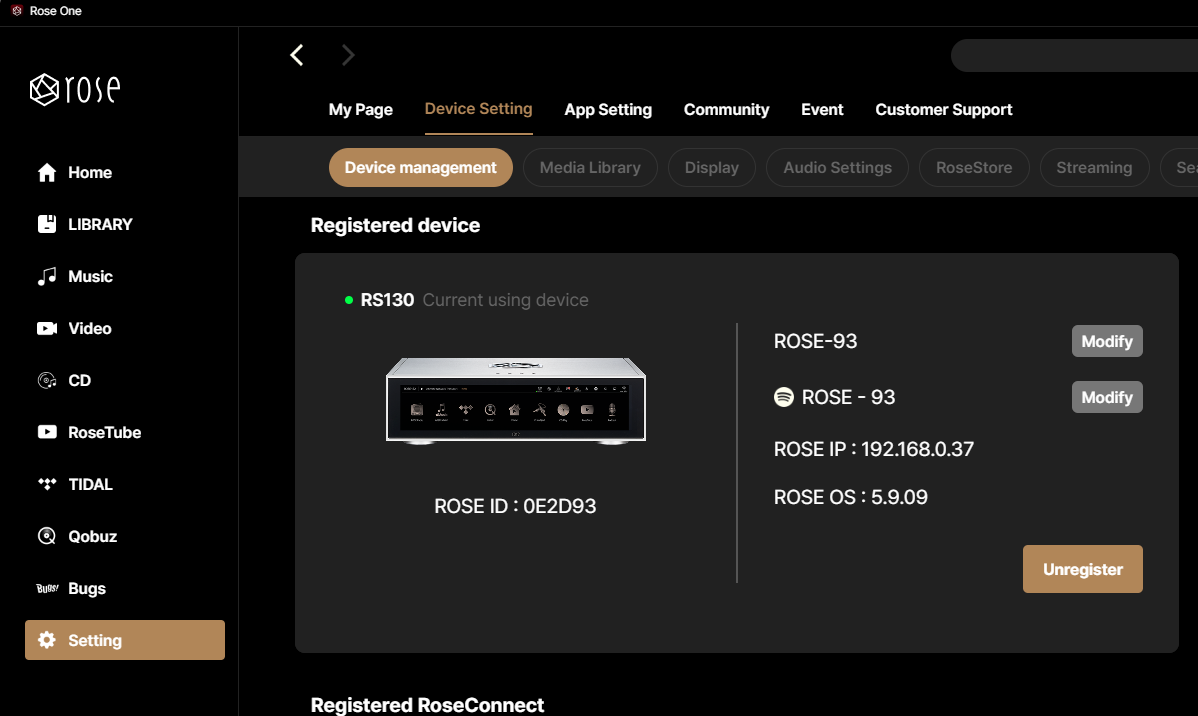The image size is (1198, 716).
Task: Open the LIBRARY section
Action: point(99,225)
